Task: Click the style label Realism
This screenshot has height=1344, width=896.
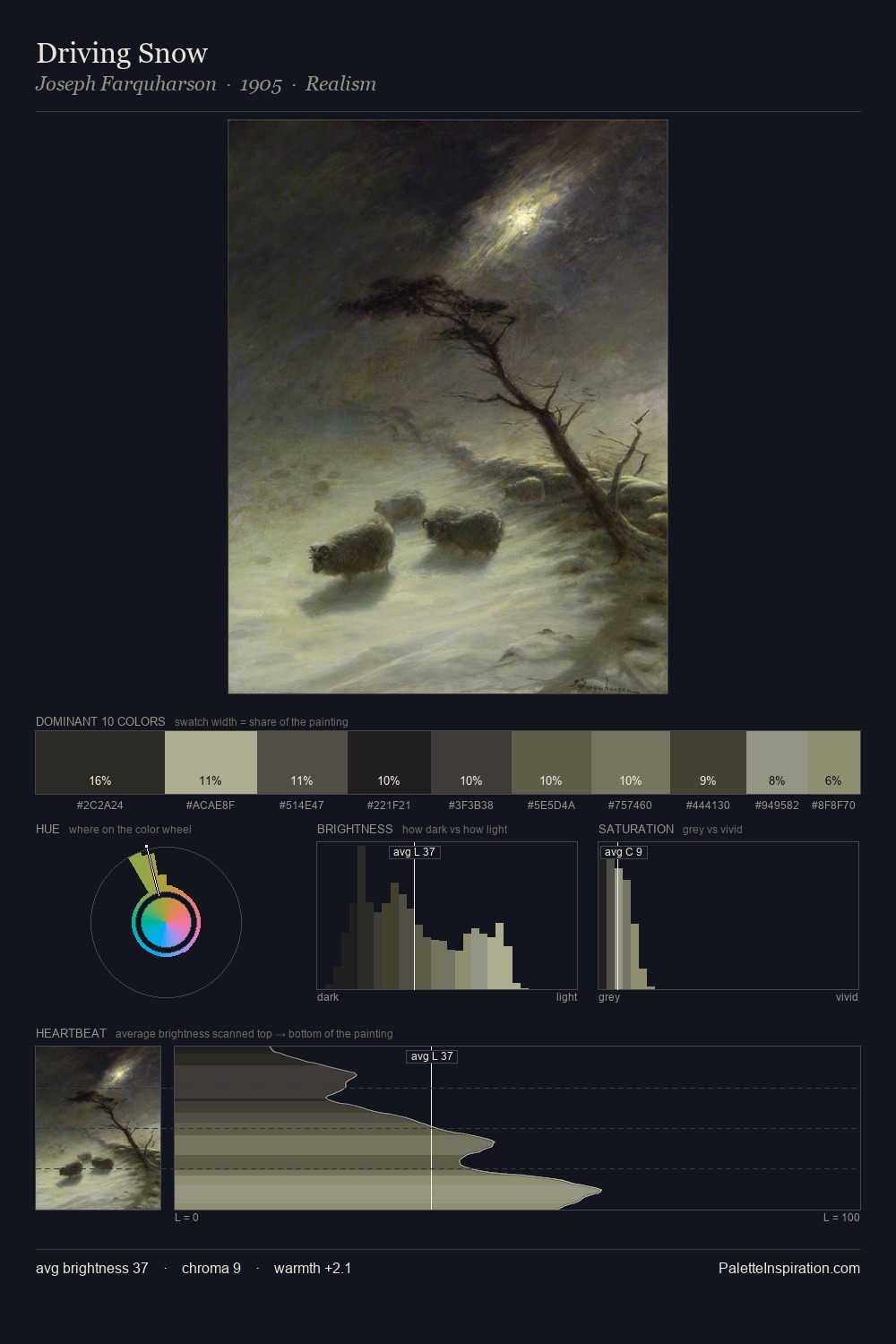Action: pyautogui.click(x=340, y=84)
